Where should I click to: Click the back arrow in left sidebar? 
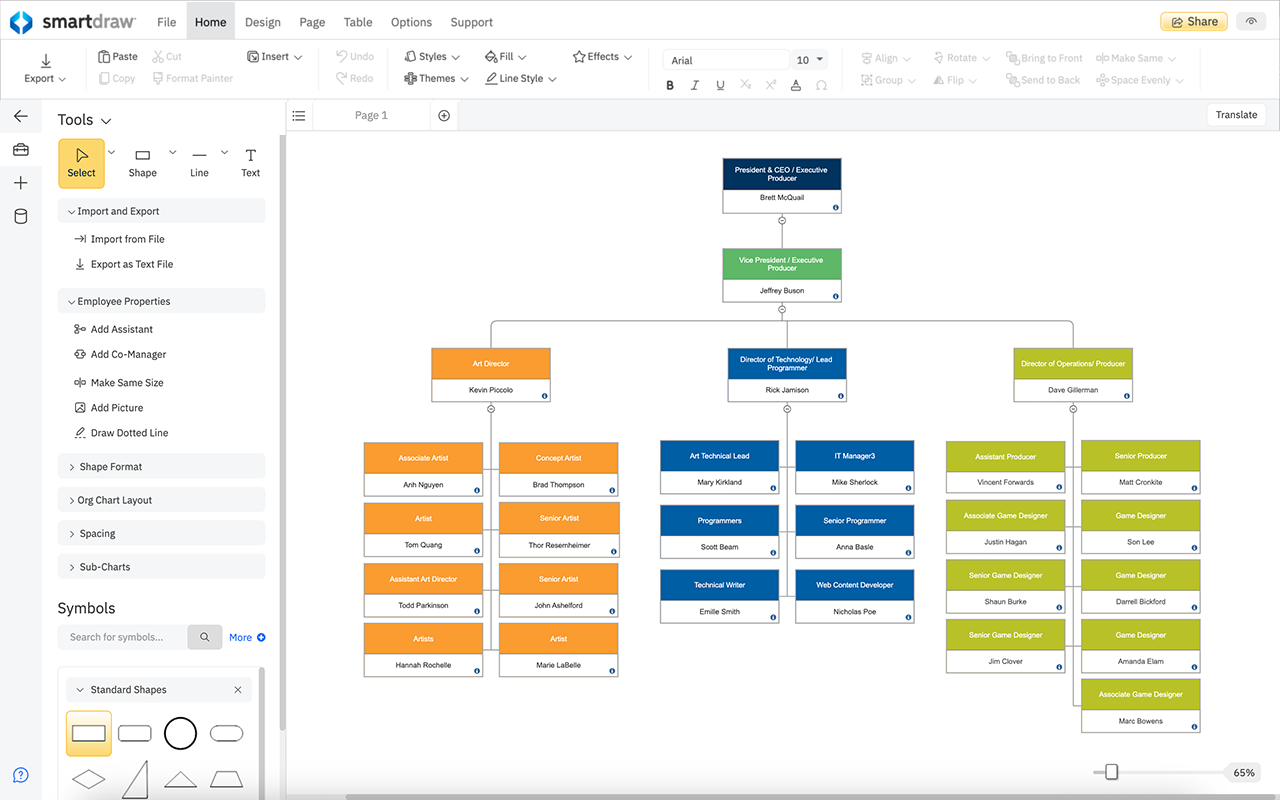(x=21, y=116)
